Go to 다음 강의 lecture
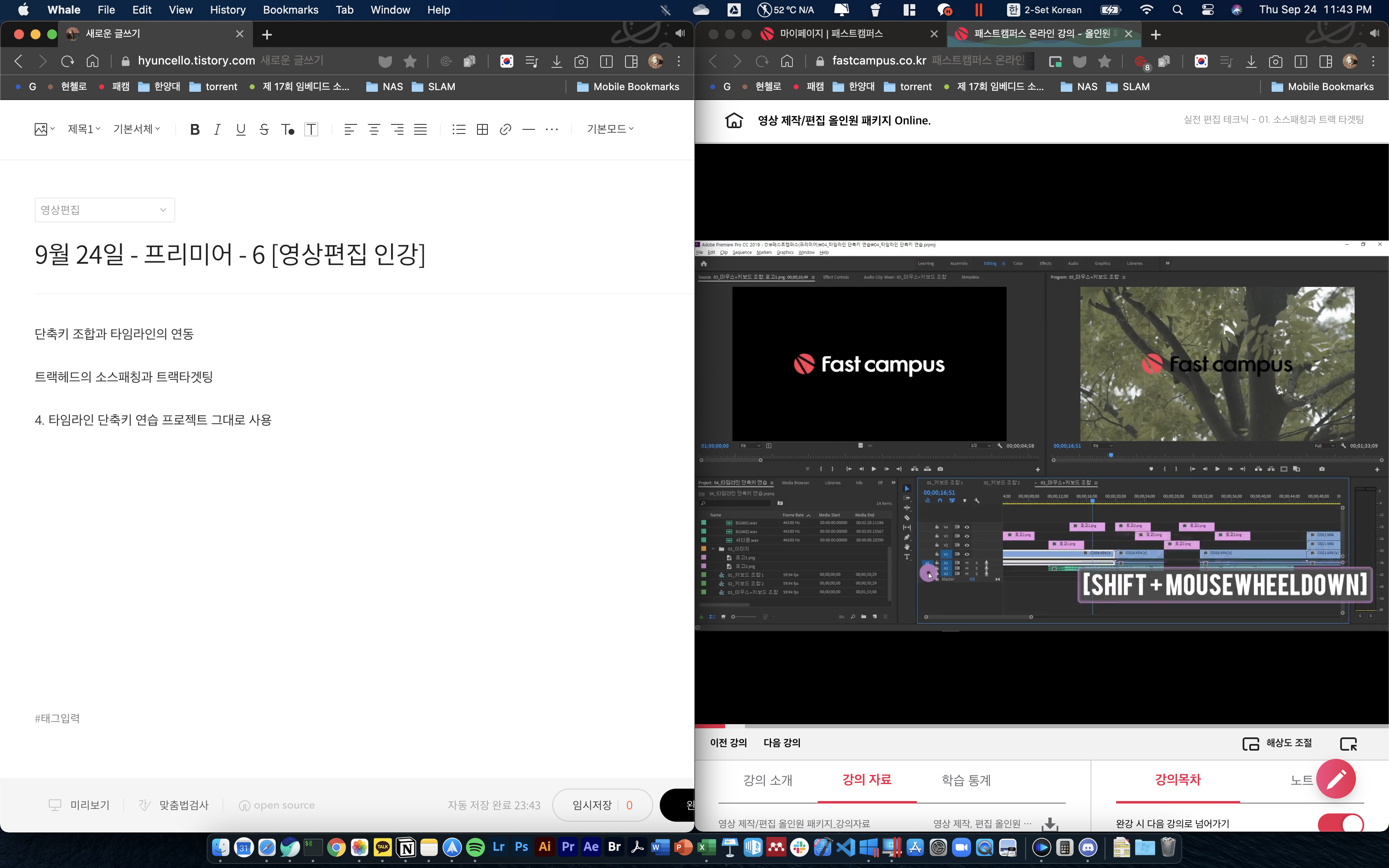This screenshot has height=868, width=1389. [782, 743]
